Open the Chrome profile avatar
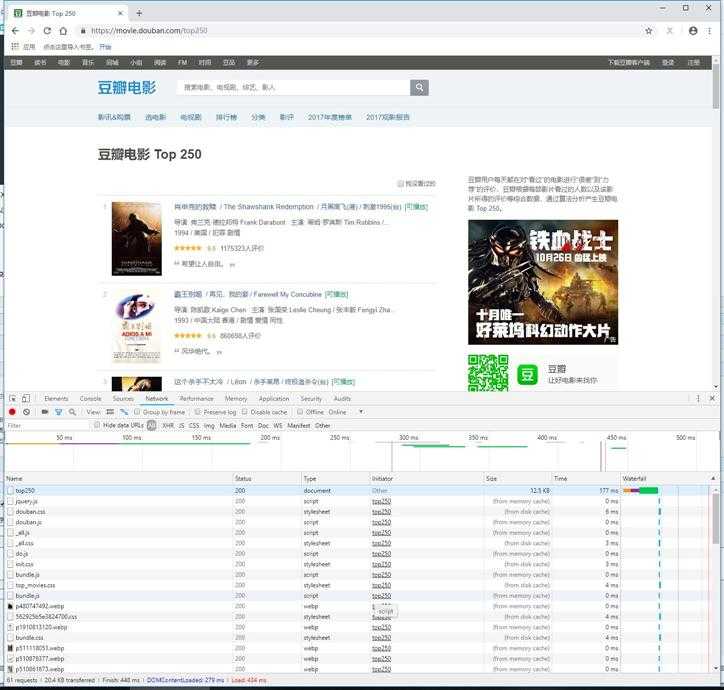Screen dimensions: 724x690 [693, 31]
